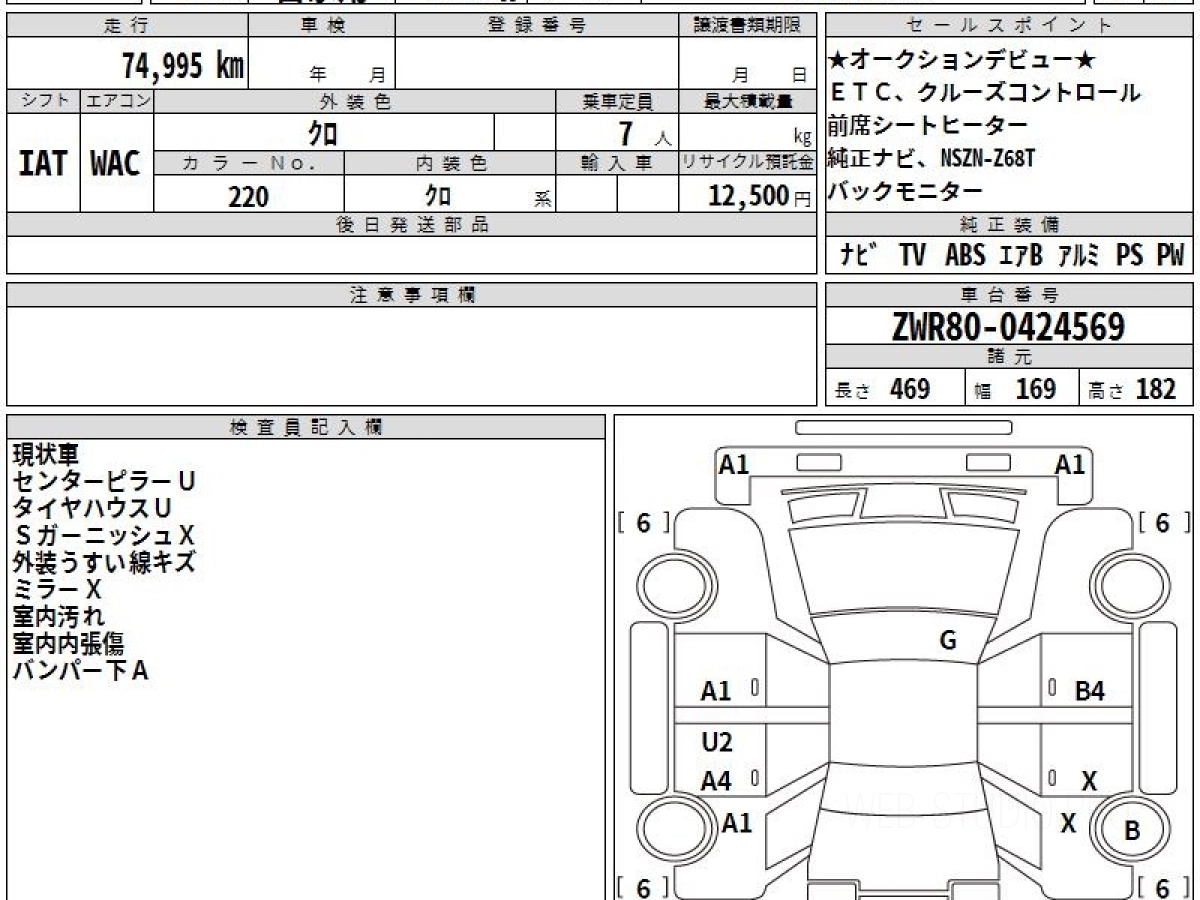Click the B4 damage mark on the diagram

(1089, 691)
